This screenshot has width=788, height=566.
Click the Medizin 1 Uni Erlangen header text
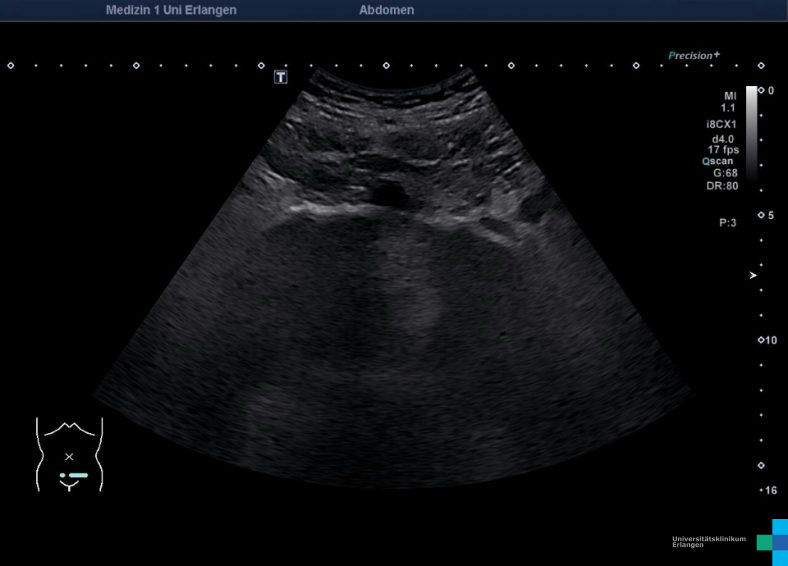tap(171, 10)
